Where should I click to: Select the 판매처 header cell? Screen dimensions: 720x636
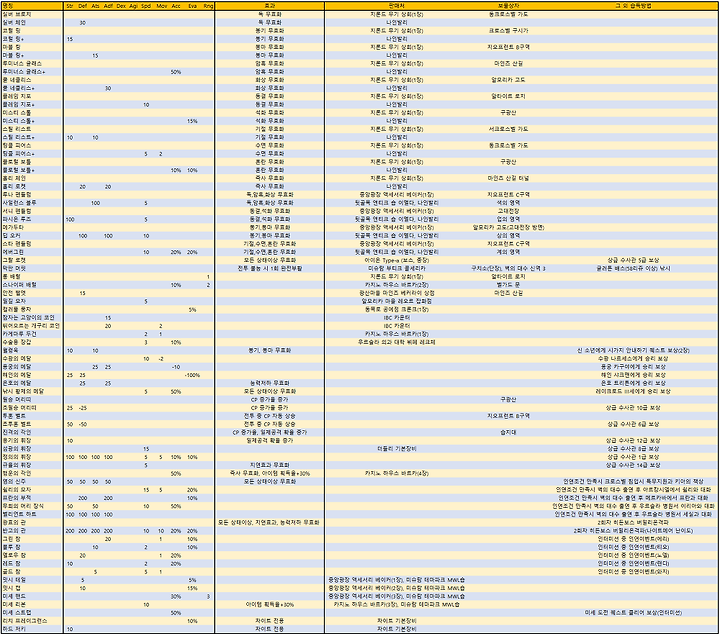pyautogui.click(x=397, y=6)
